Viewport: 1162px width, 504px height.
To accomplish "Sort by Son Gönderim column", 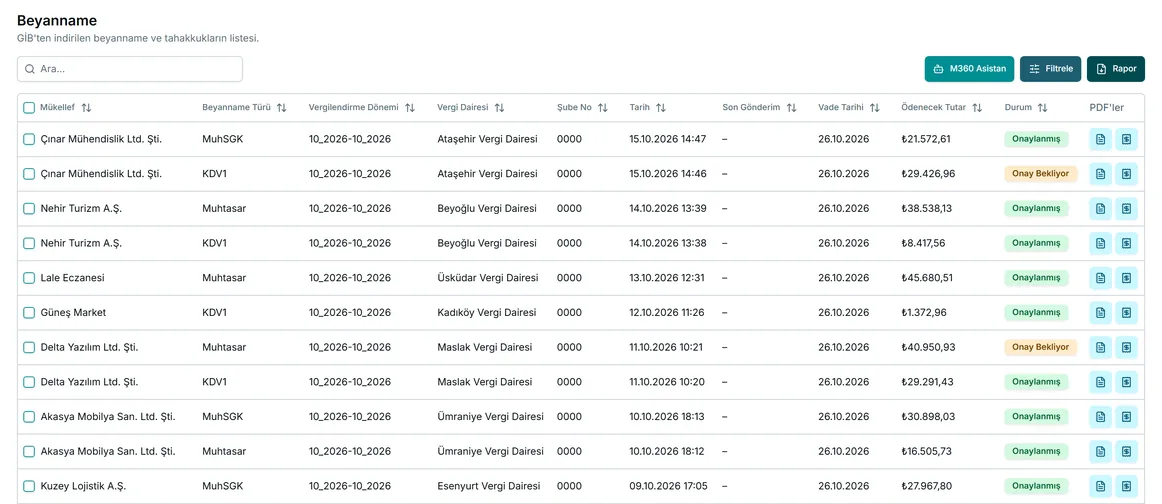I will pyautogui.click(x=791, y=107).
